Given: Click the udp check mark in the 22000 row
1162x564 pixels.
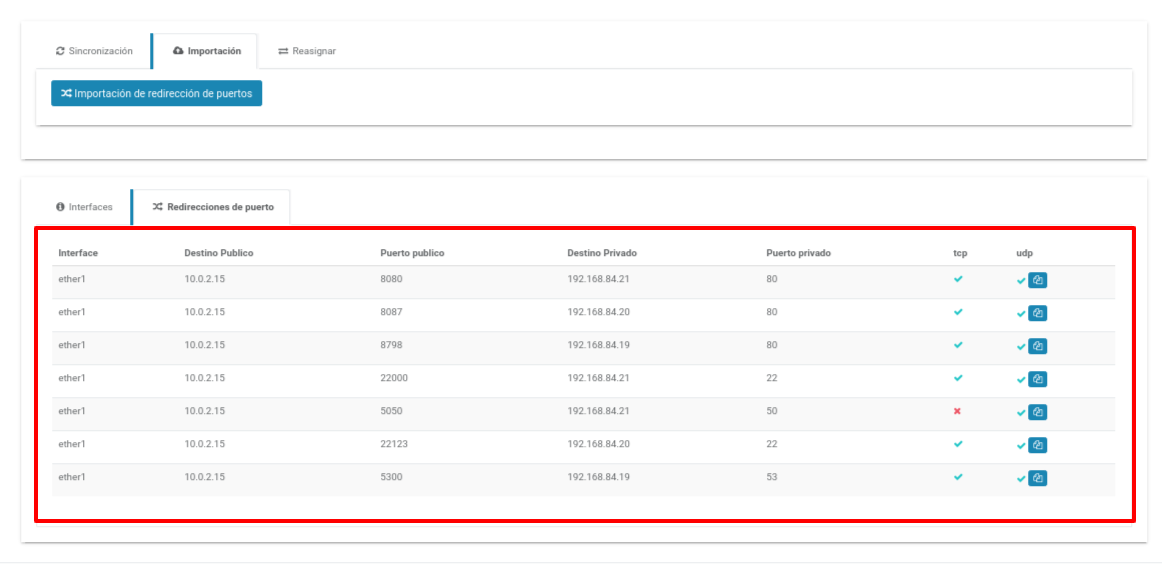Looking at the screenshot, I should pyautogui.click(x=1021, y=380).
